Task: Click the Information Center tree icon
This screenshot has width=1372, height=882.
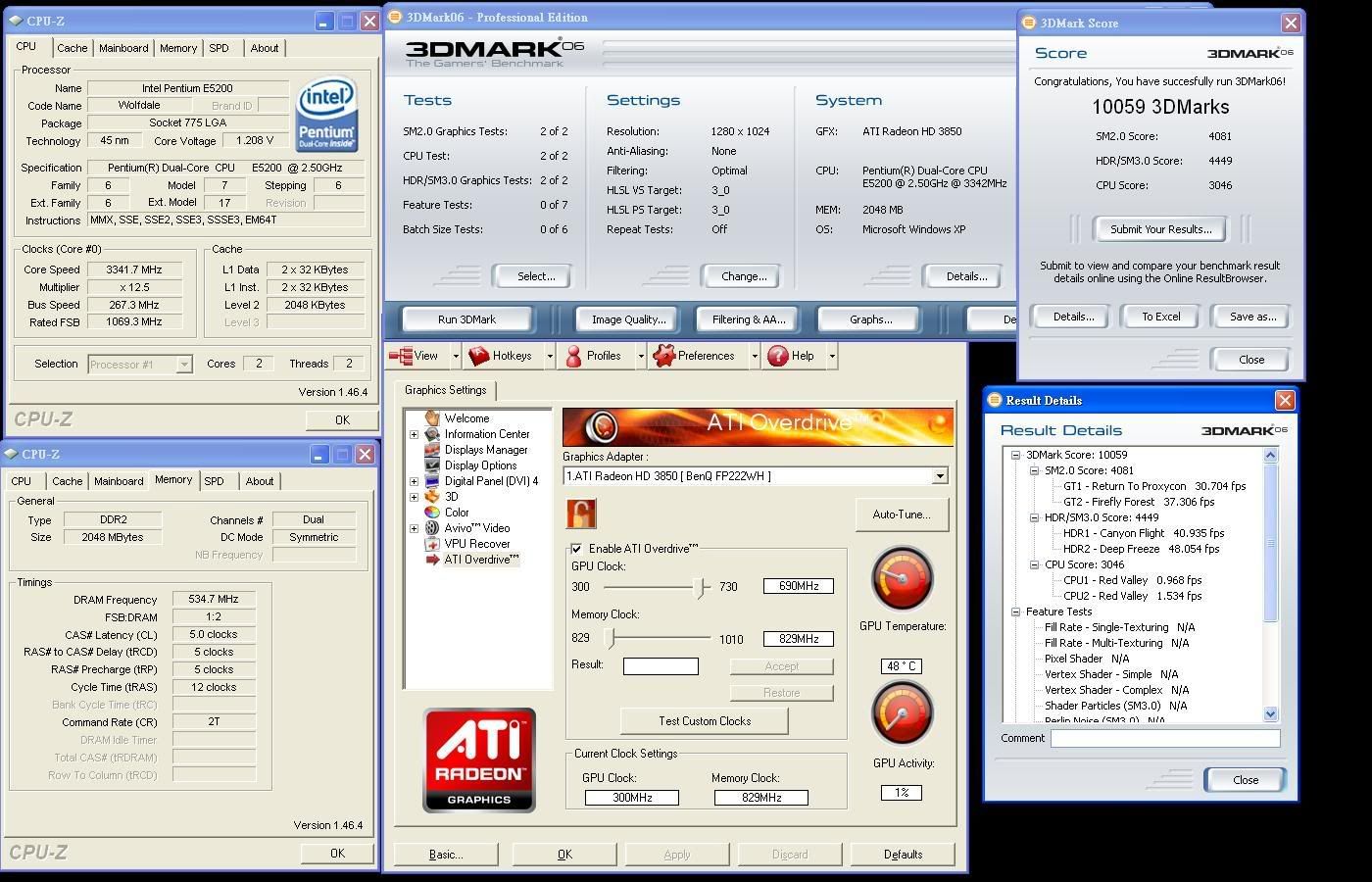Action: pyautogui.click(x=431, y=434)
